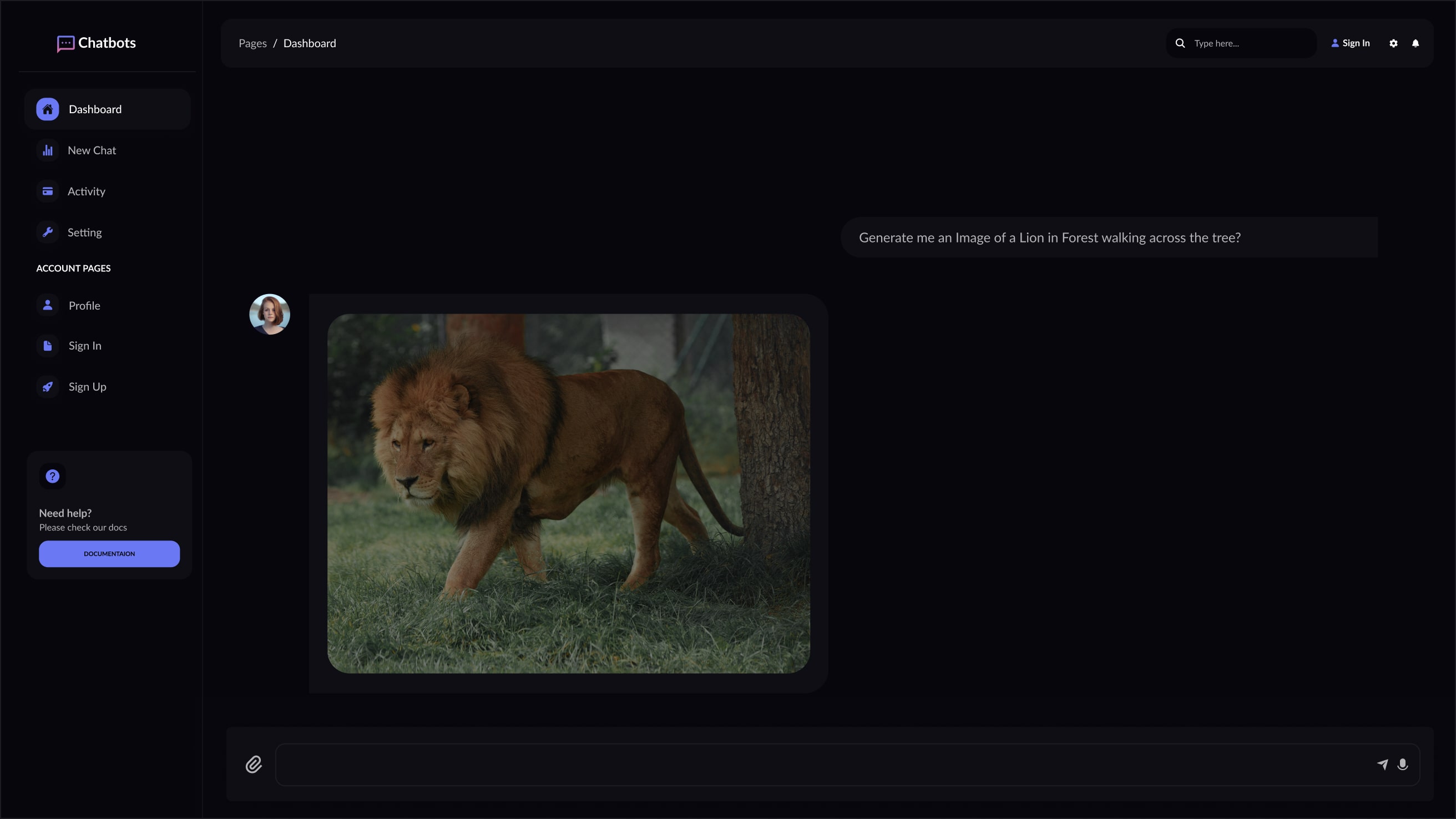Go to Setting in sidebar
This screenshot has height=819, width=1456.
84,232
